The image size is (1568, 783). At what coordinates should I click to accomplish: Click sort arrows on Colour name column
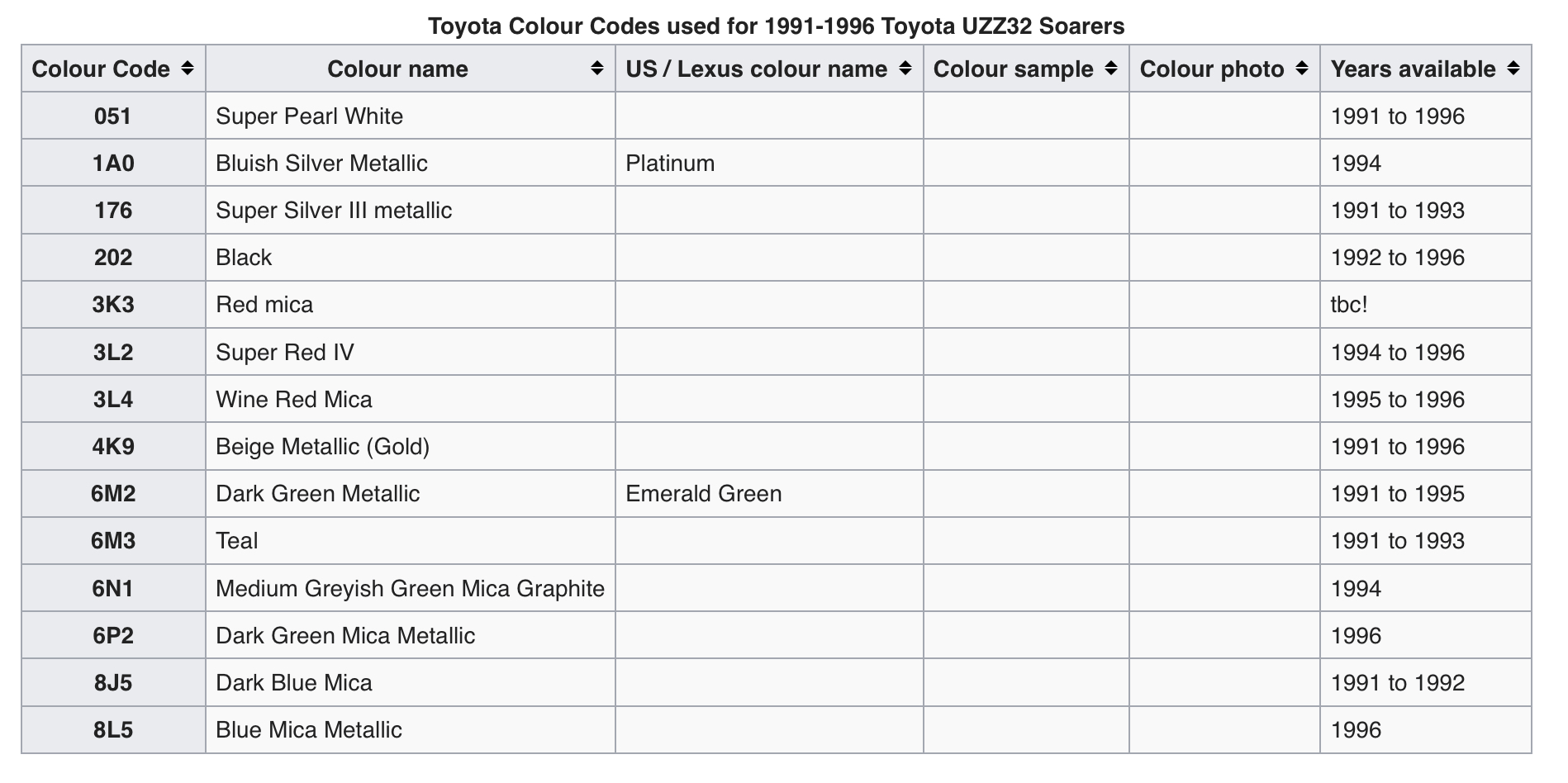[597, 69]
